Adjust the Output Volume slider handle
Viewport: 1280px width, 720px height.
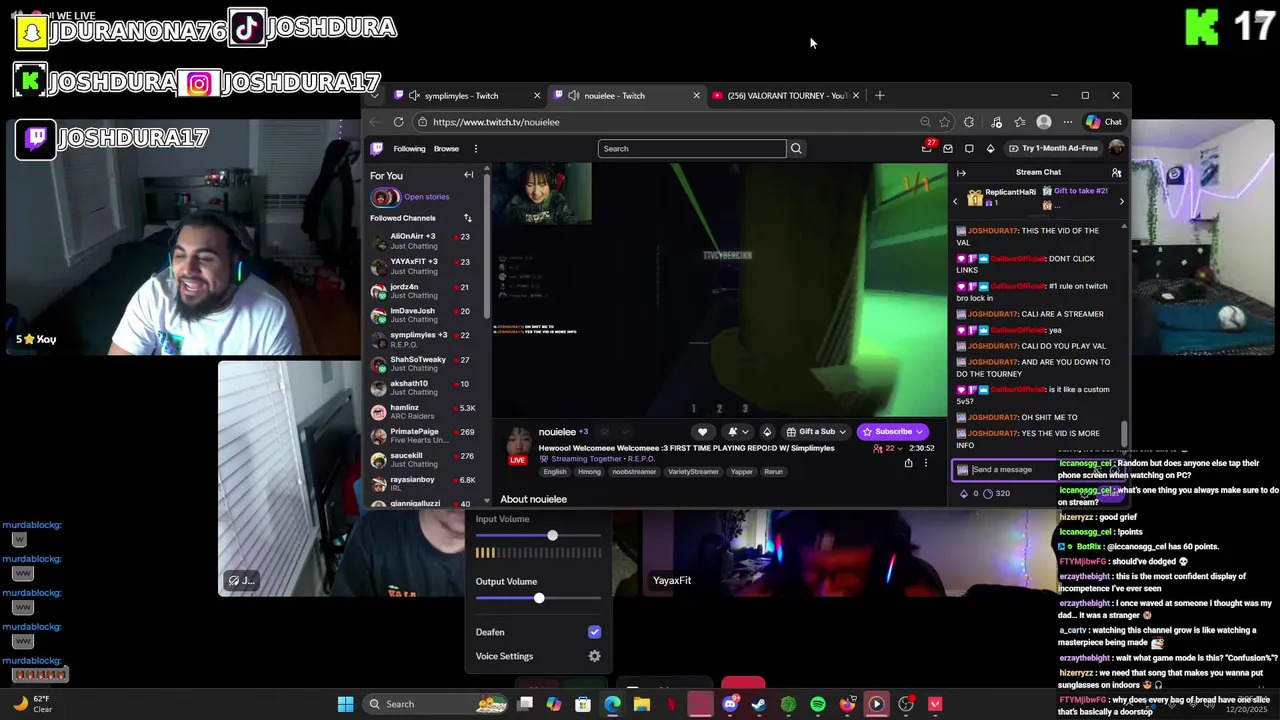[539, 598]
